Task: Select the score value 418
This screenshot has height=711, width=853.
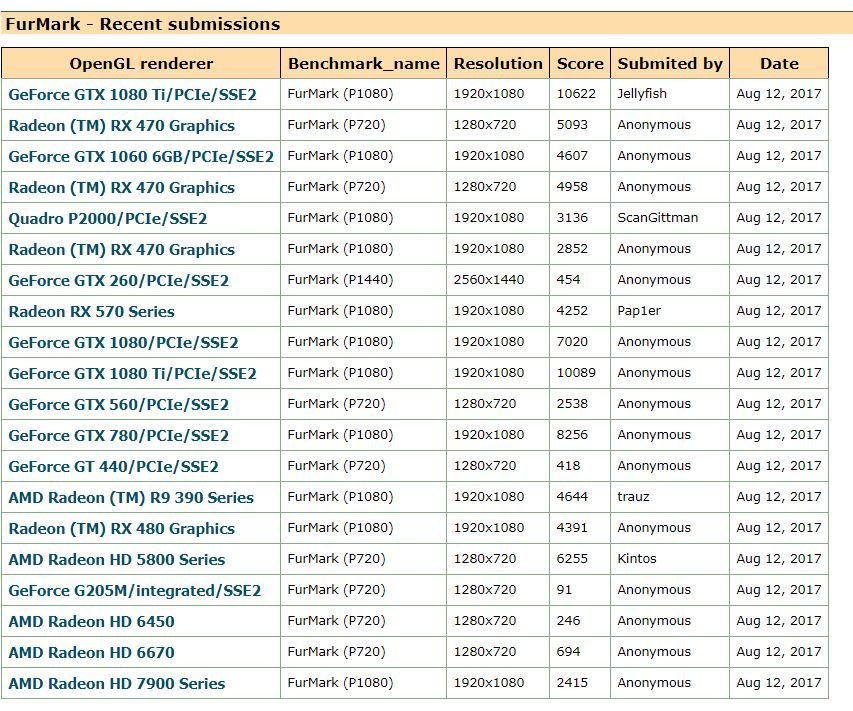Action: tap(568, 466)
